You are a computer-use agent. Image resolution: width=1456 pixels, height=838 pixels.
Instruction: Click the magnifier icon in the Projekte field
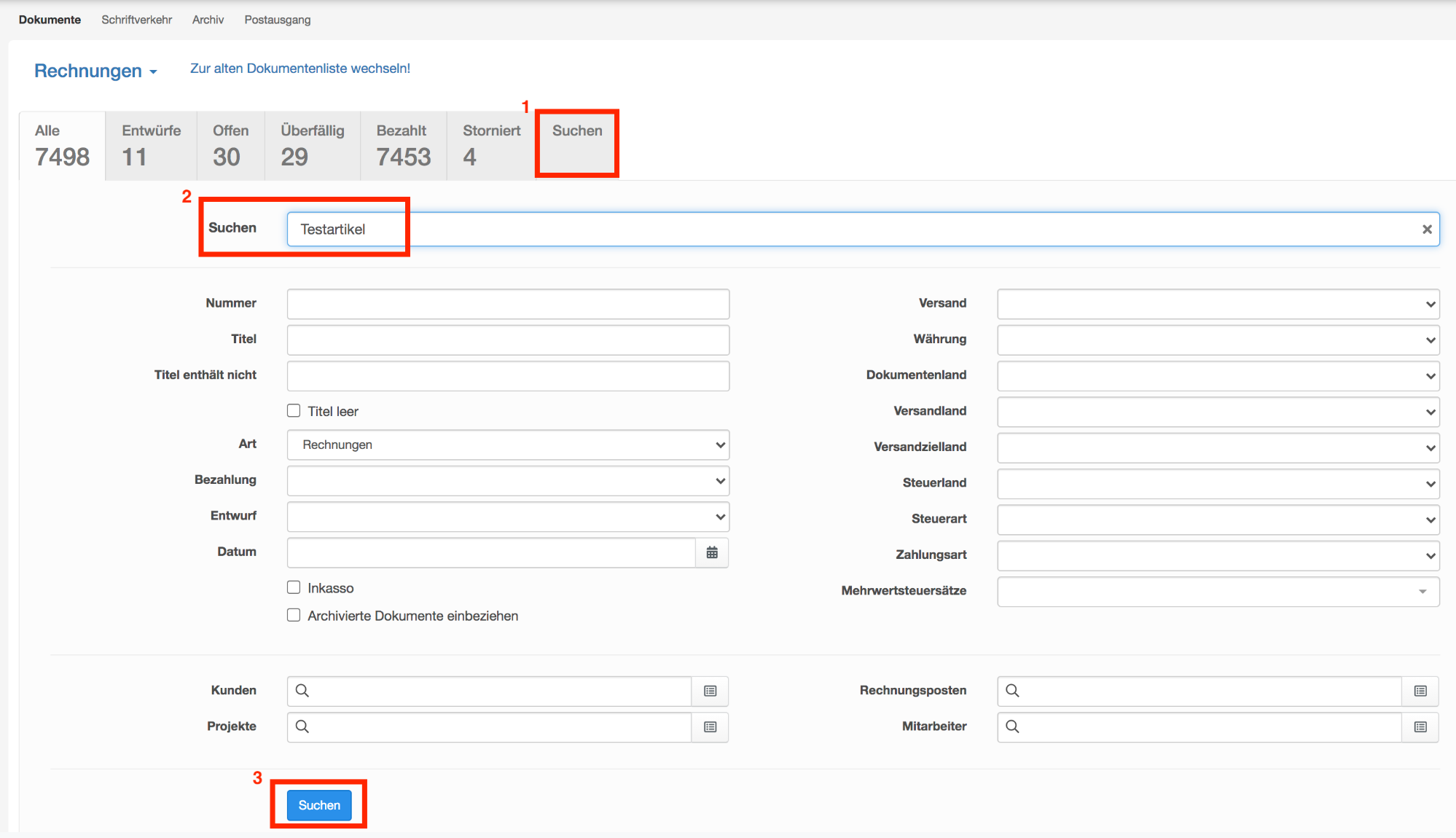tap(302, 727)
